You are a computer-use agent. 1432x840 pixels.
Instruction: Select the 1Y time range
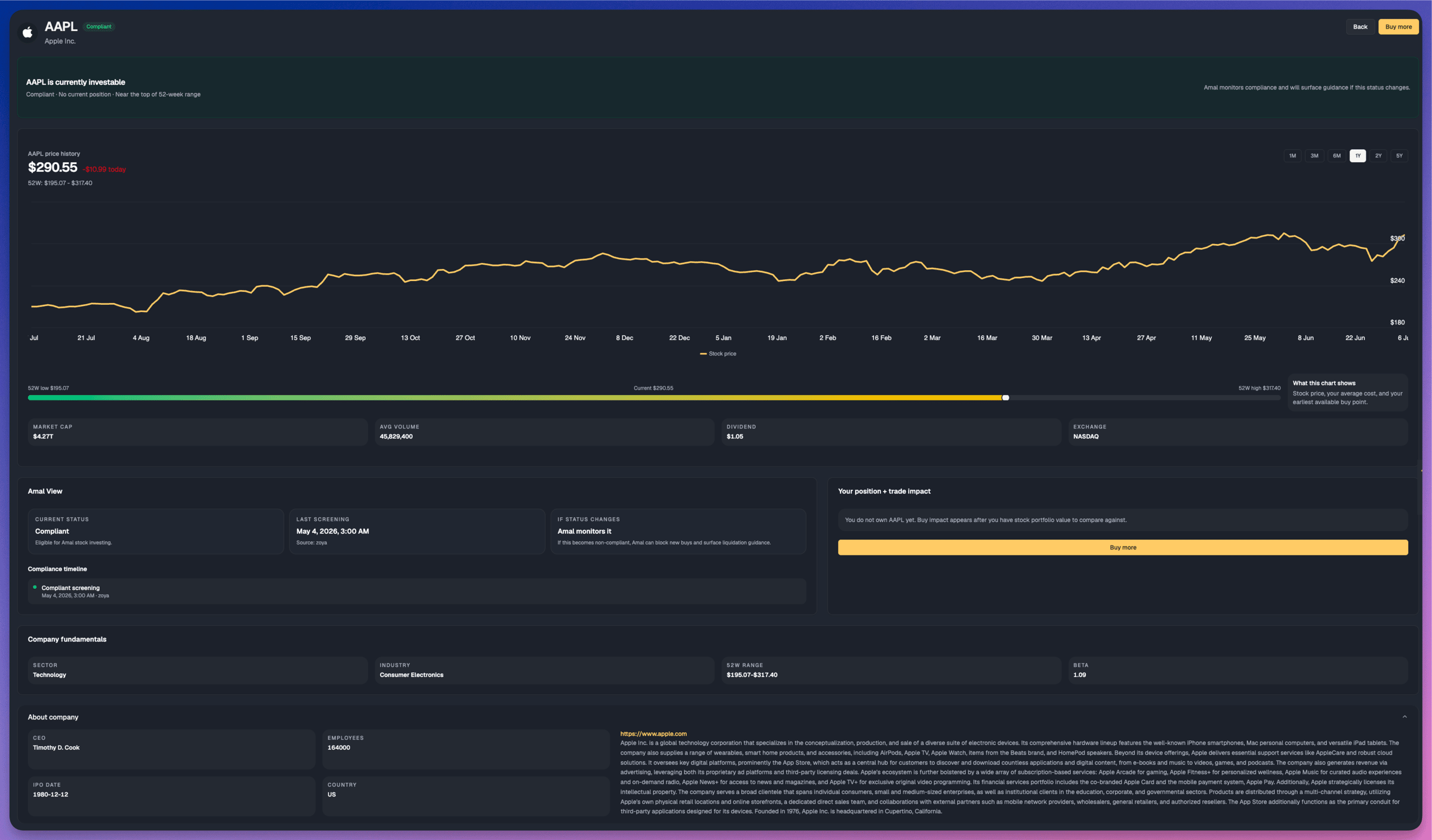1357,156
